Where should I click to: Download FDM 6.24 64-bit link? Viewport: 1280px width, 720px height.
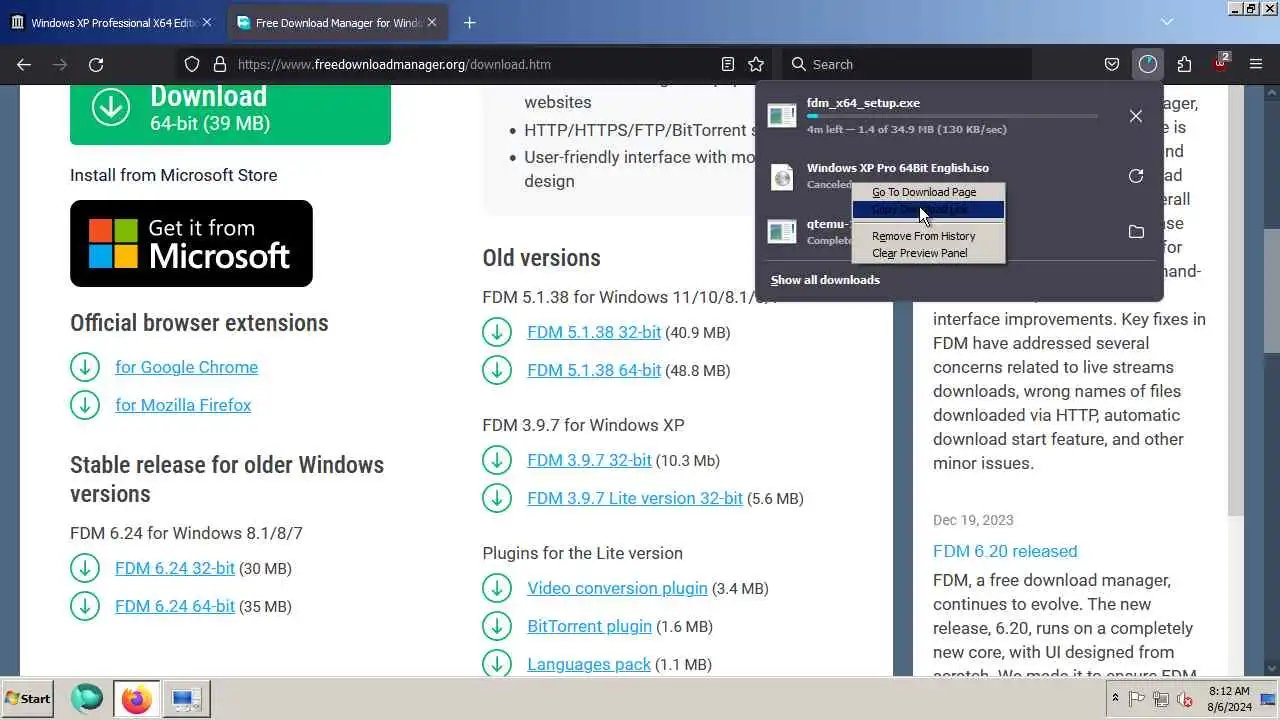[175, 606]
